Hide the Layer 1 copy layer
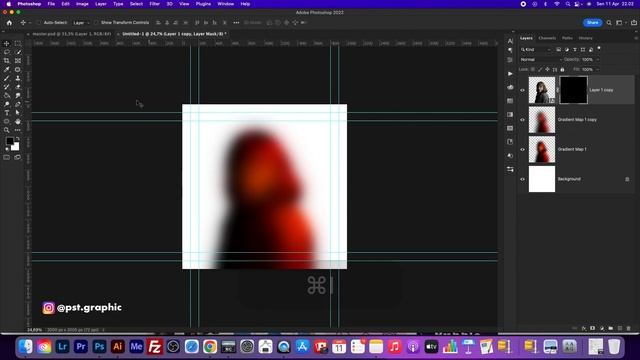The width and height of the screenshot is (640, 360). click(x=522, y=90)
